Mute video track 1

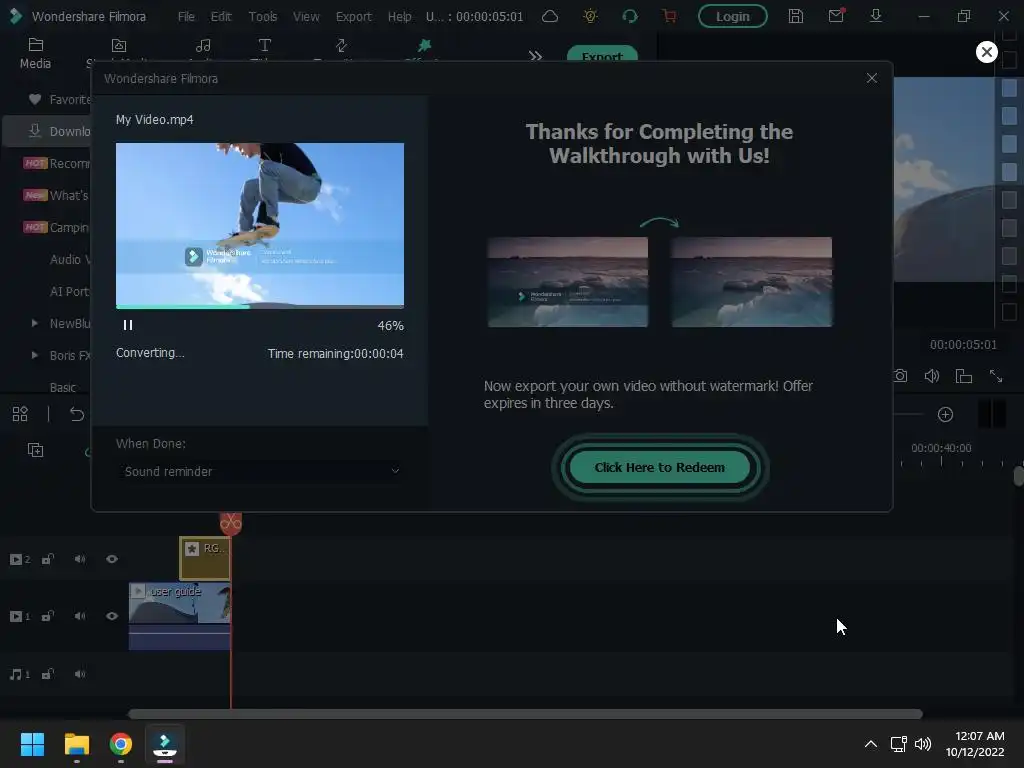(80, 616)
